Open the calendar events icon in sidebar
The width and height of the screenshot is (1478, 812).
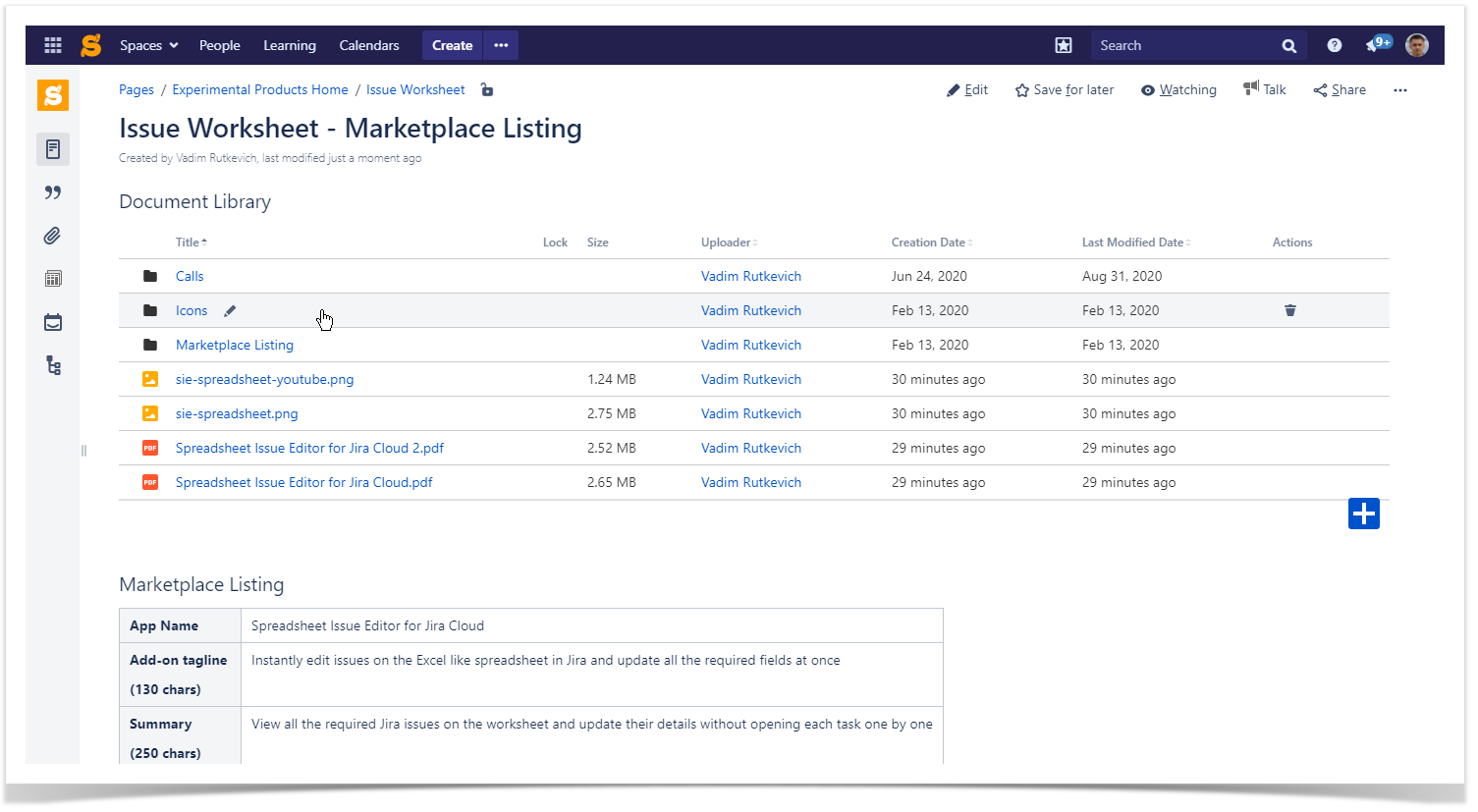point(53,322)
